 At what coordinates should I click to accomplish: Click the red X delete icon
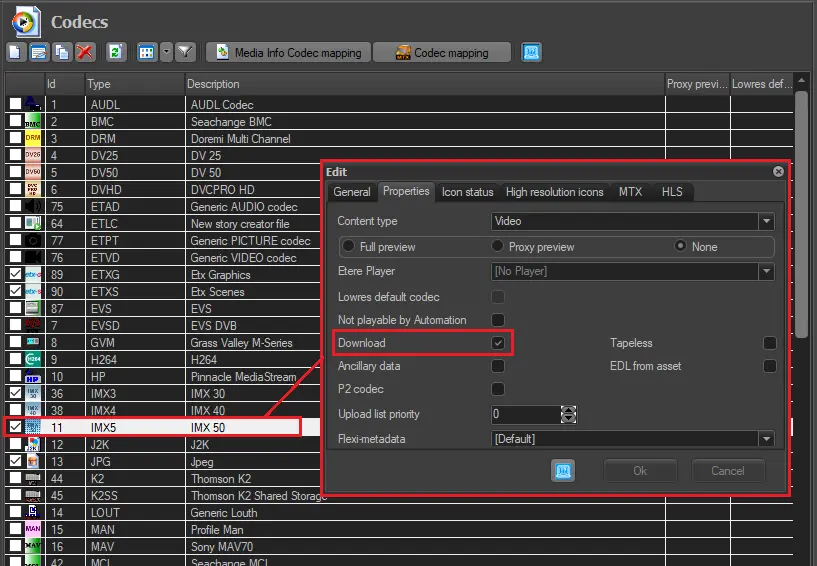coord(85,52)
